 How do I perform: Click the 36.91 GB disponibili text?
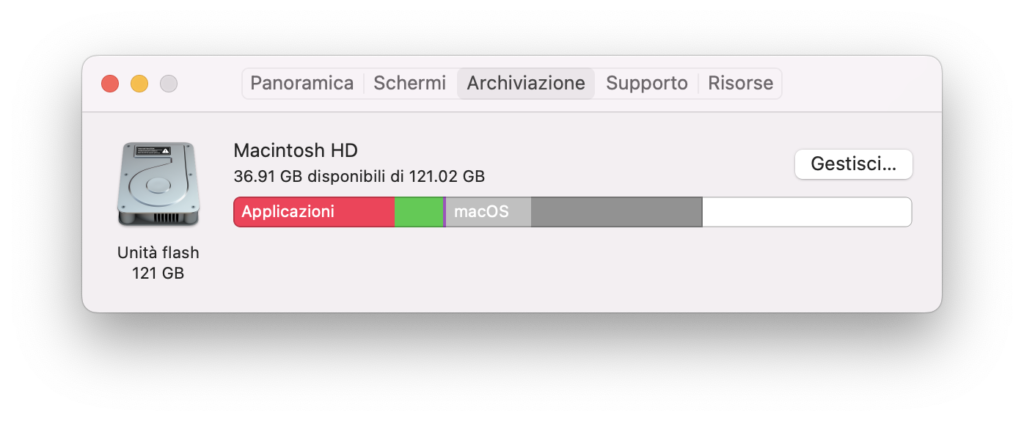pos(359,176)
